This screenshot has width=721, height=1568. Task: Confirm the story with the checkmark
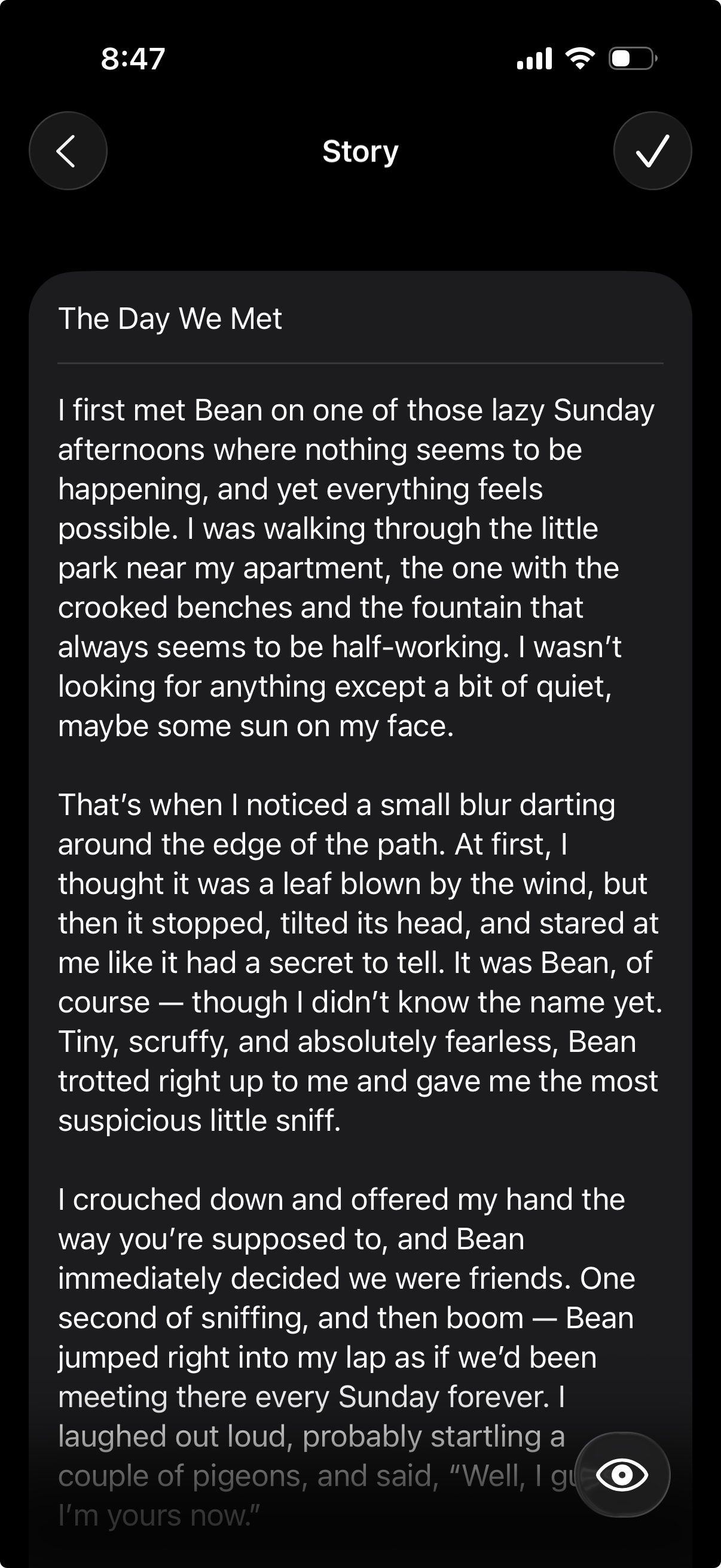point(652,151)
